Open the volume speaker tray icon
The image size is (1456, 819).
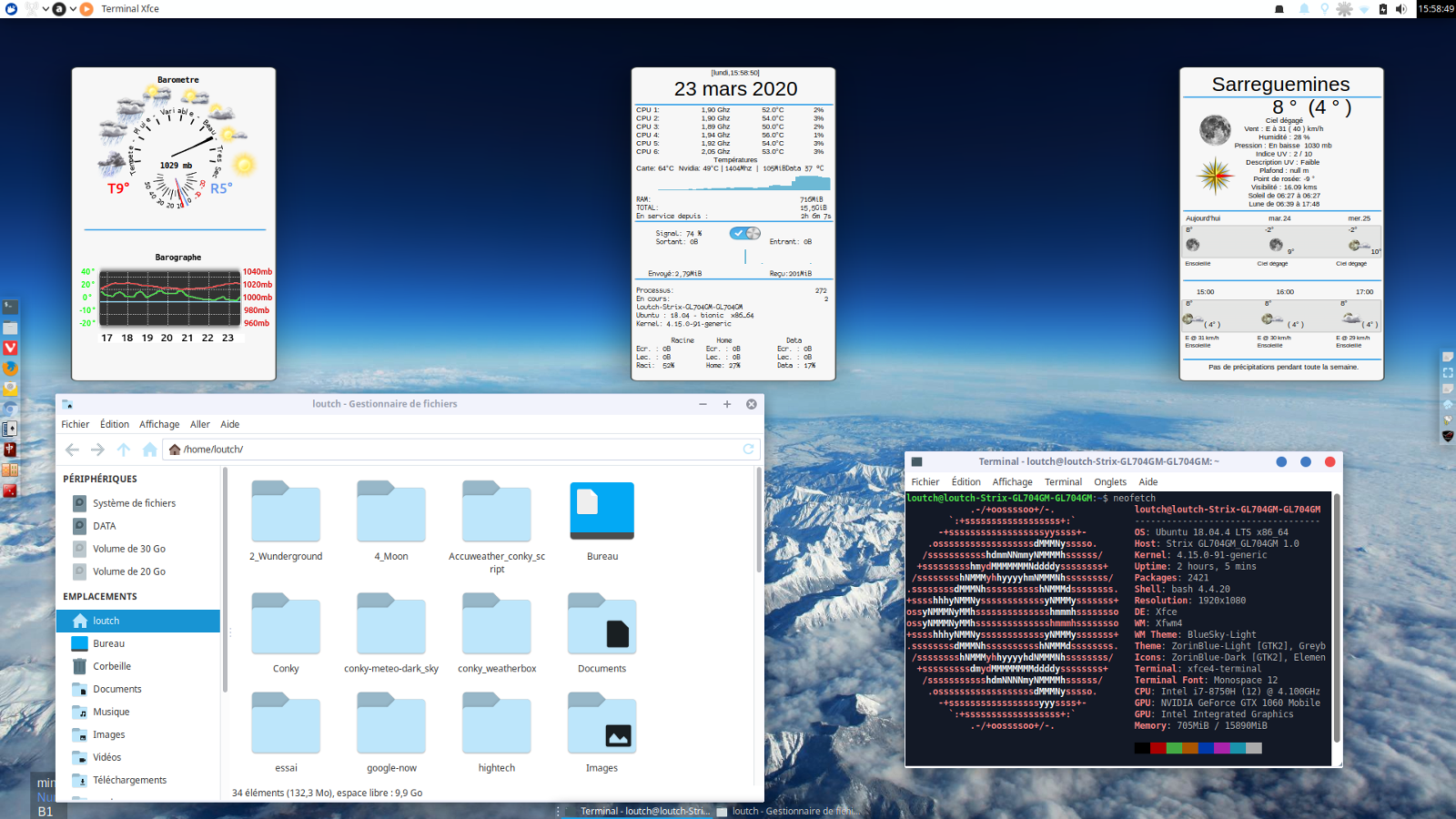(x=1400, y=9)
